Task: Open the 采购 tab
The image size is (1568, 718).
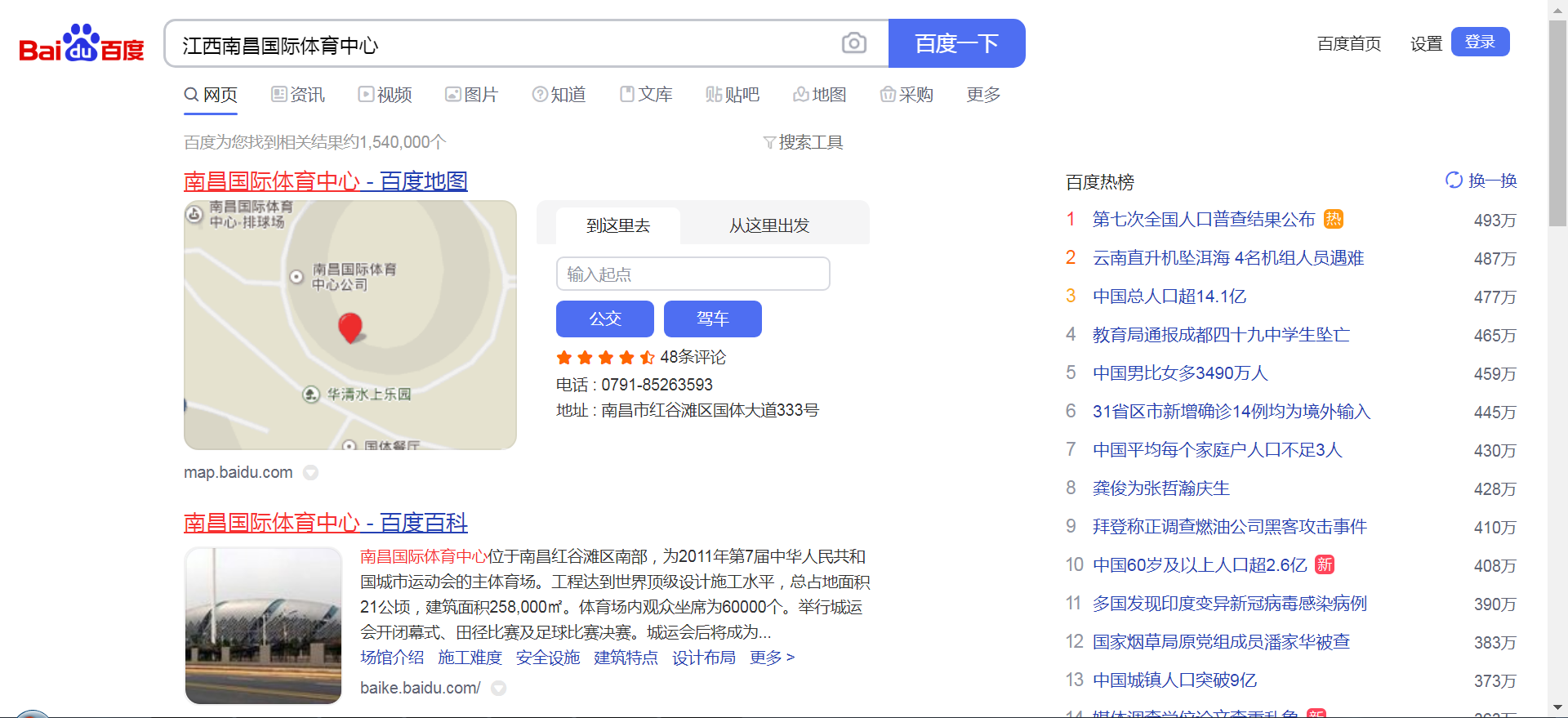Action: [x=906, y=95]
